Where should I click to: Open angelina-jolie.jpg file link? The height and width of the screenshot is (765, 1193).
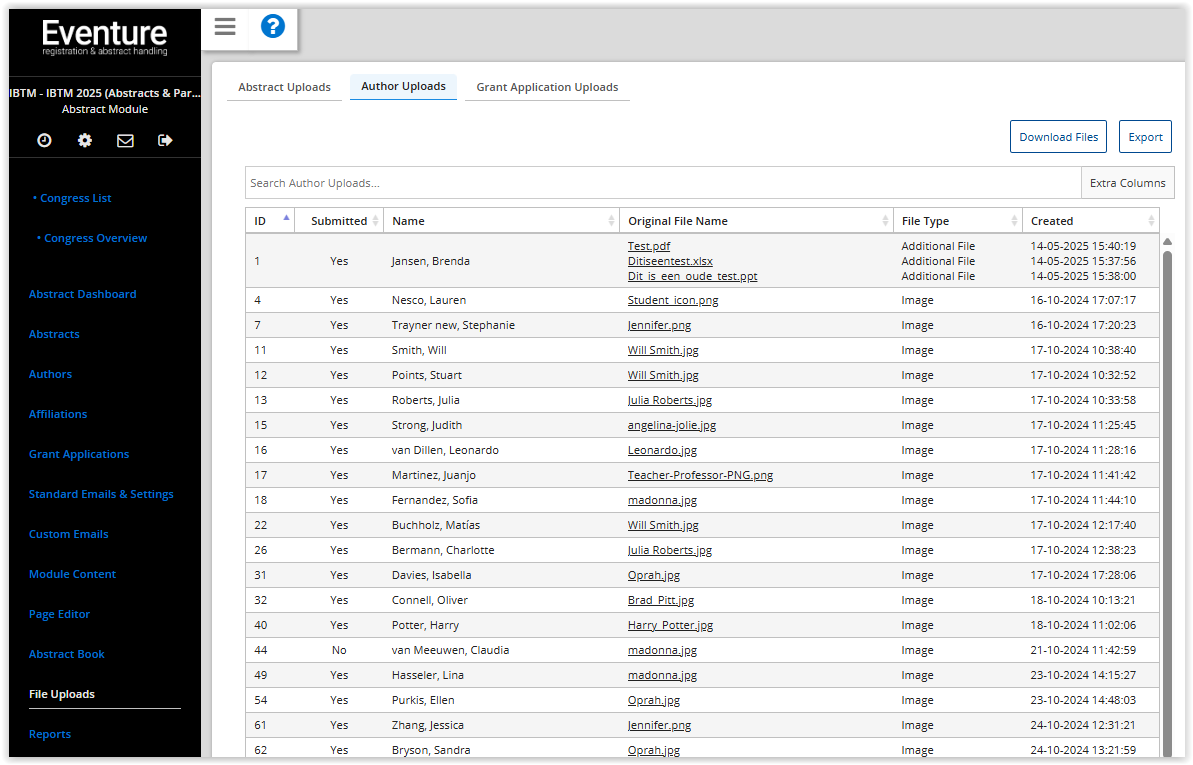(672, 426)
